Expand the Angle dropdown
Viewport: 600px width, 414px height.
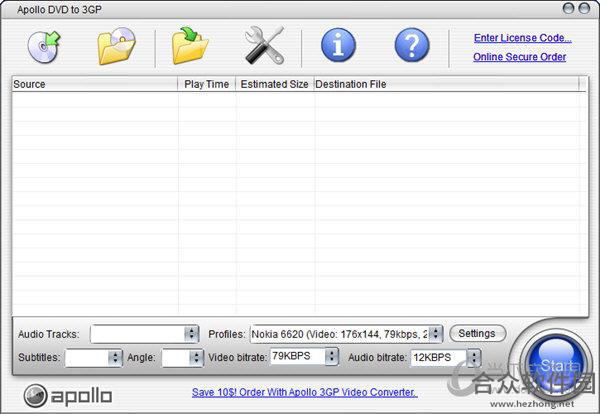point(196,358)
